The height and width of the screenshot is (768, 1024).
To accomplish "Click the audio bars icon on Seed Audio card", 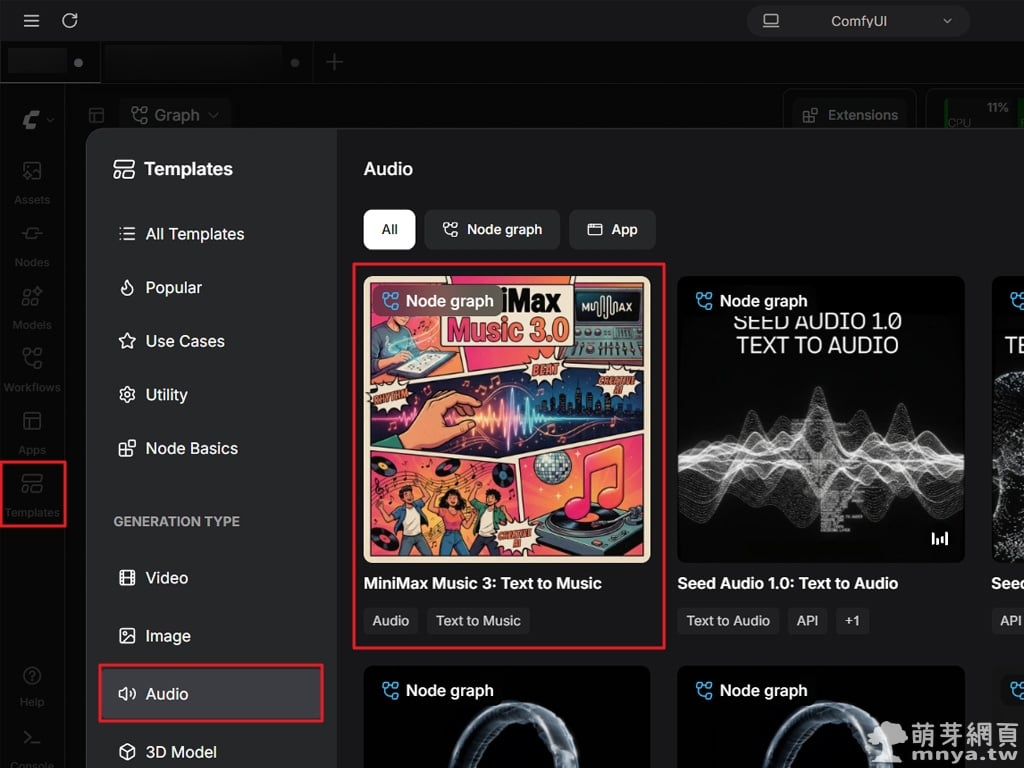I will click(x=939, y=539).
